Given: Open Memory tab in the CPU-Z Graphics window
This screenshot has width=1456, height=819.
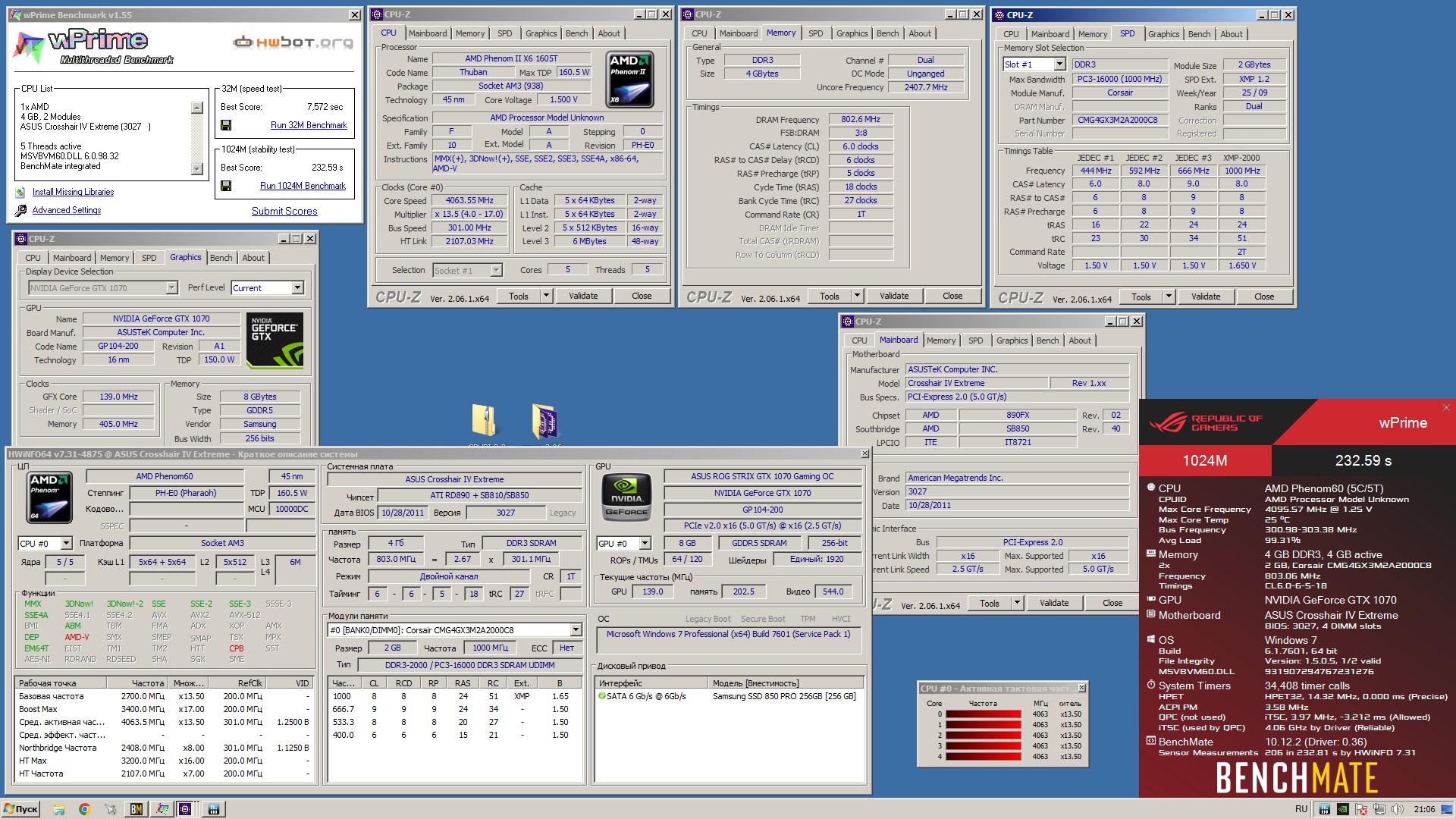Looking at the screenshot, I should tap(115, 258).
